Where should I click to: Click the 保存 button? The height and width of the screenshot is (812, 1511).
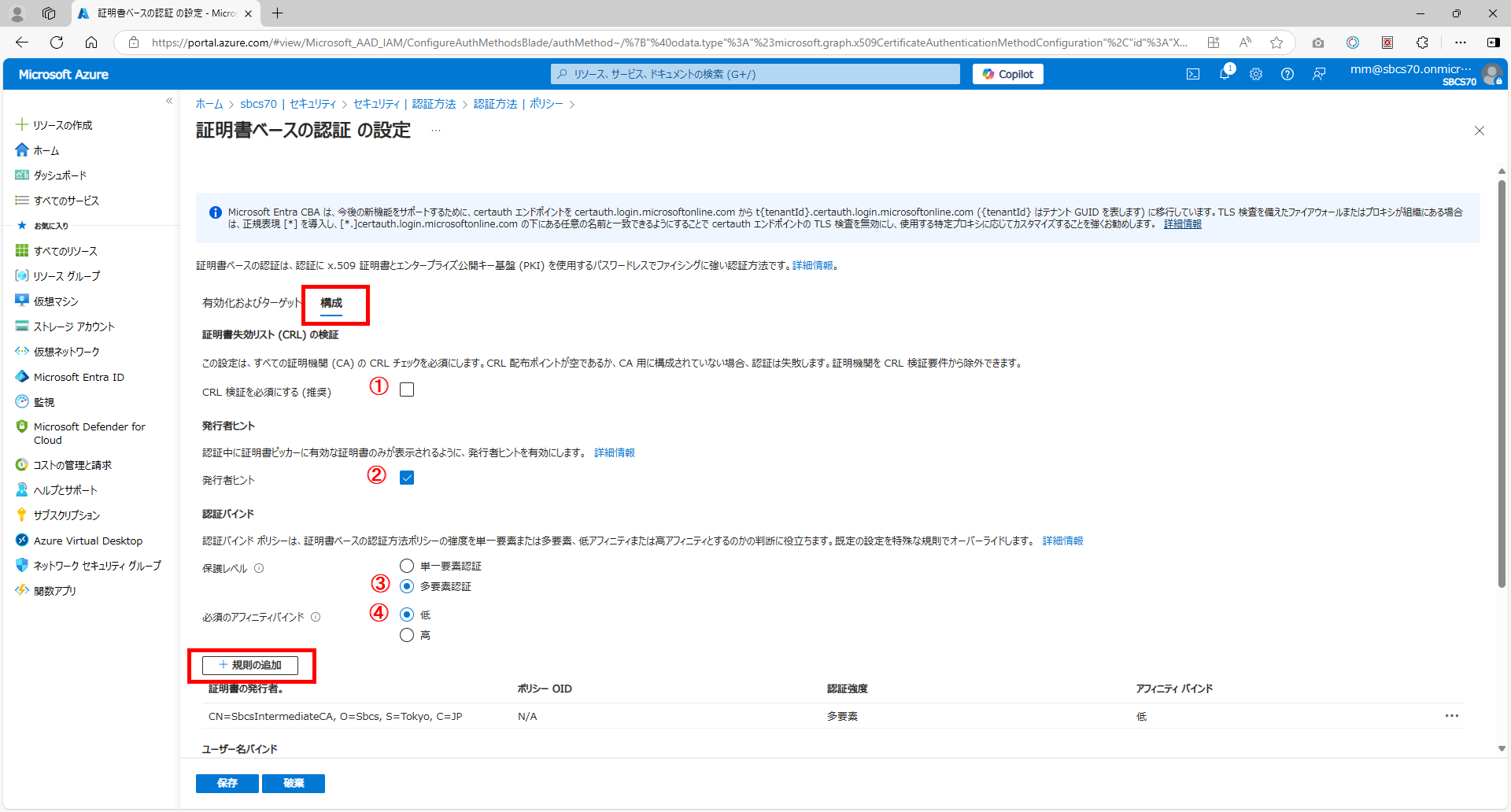[x=227, y=783]
